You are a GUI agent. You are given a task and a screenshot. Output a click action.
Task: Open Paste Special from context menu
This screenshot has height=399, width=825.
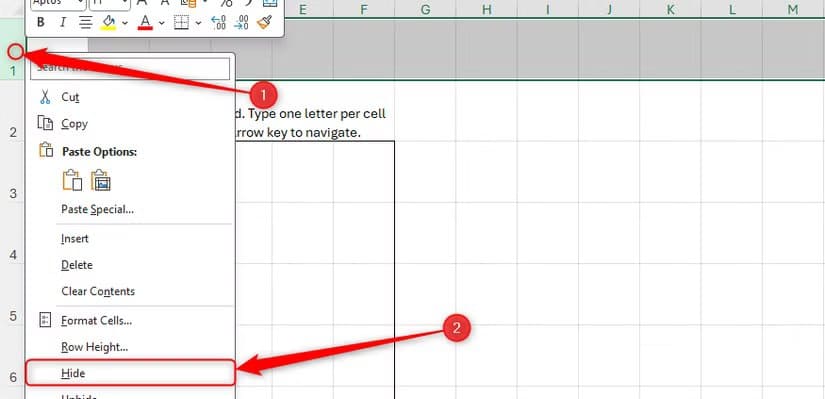point(130,210)
